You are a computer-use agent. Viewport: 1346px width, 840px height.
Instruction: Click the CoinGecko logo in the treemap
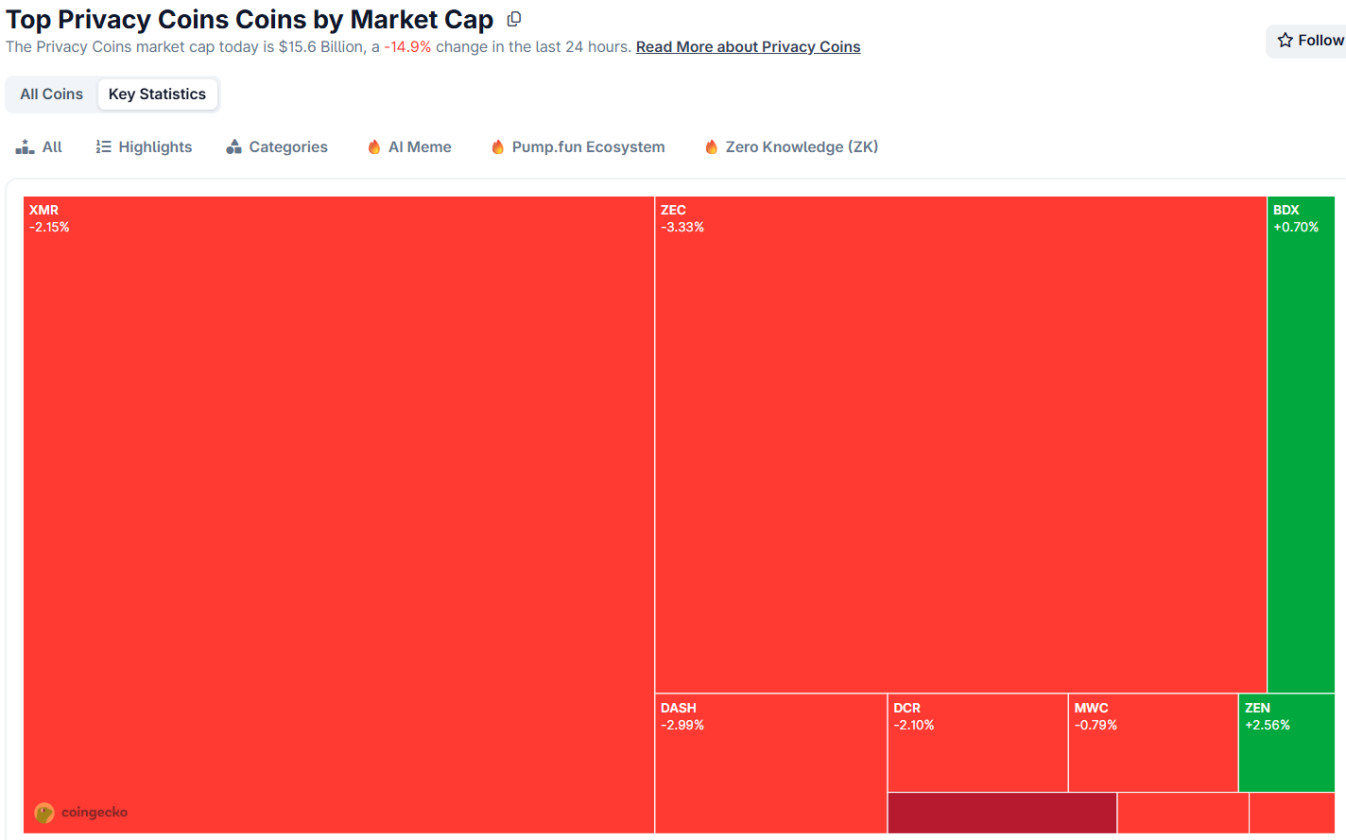(x=44, y=812)
